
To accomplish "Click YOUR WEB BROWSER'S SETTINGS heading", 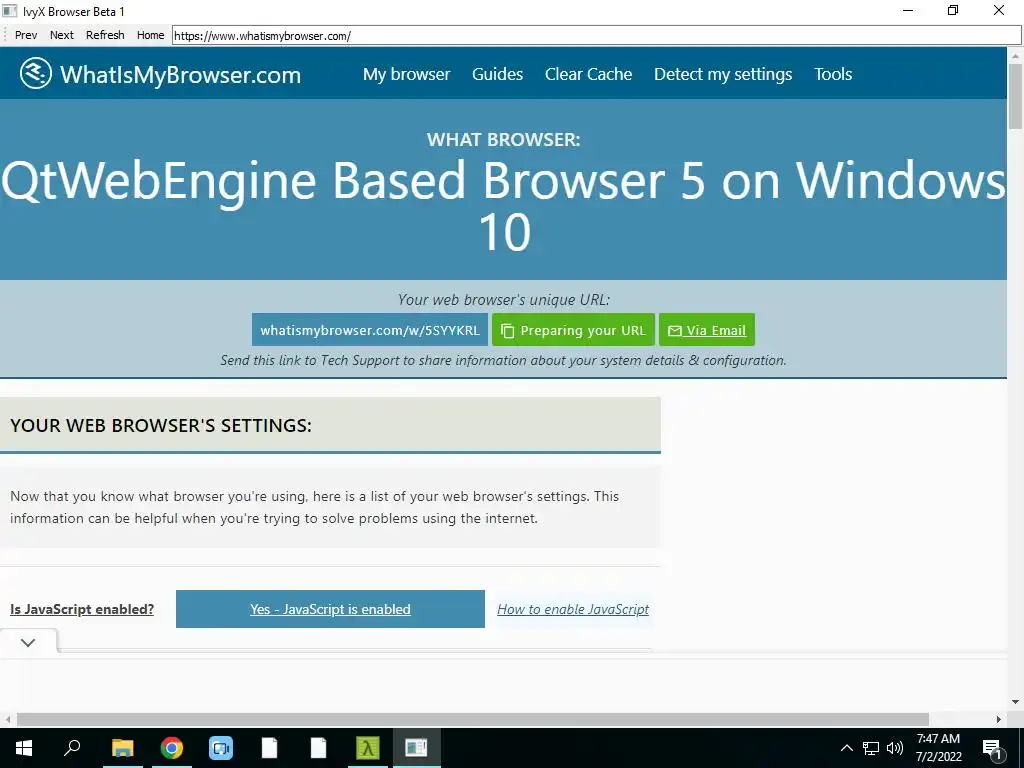I will (161, 425).
